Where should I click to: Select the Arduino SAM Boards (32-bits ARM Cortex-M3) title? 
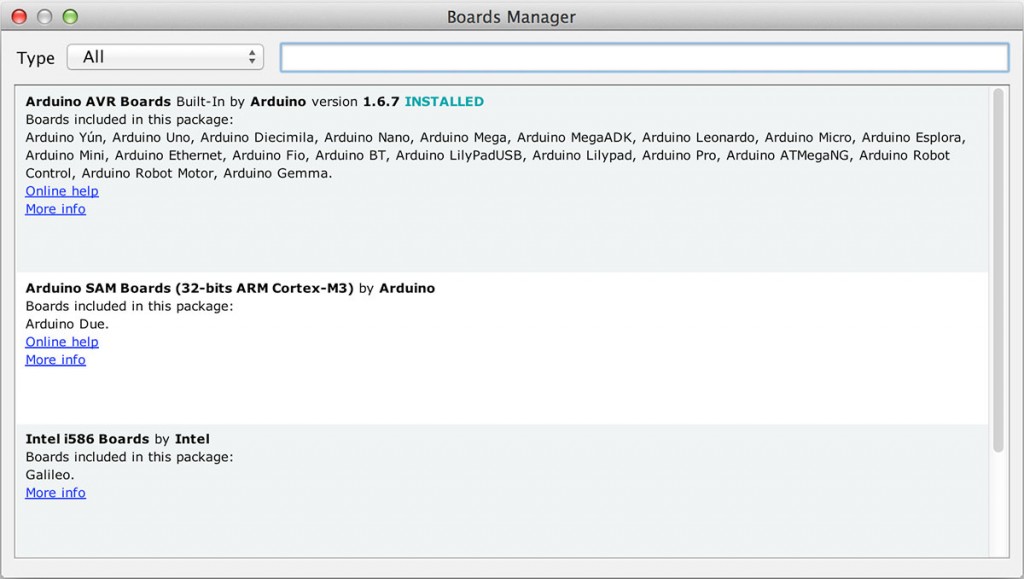(189, 289)
